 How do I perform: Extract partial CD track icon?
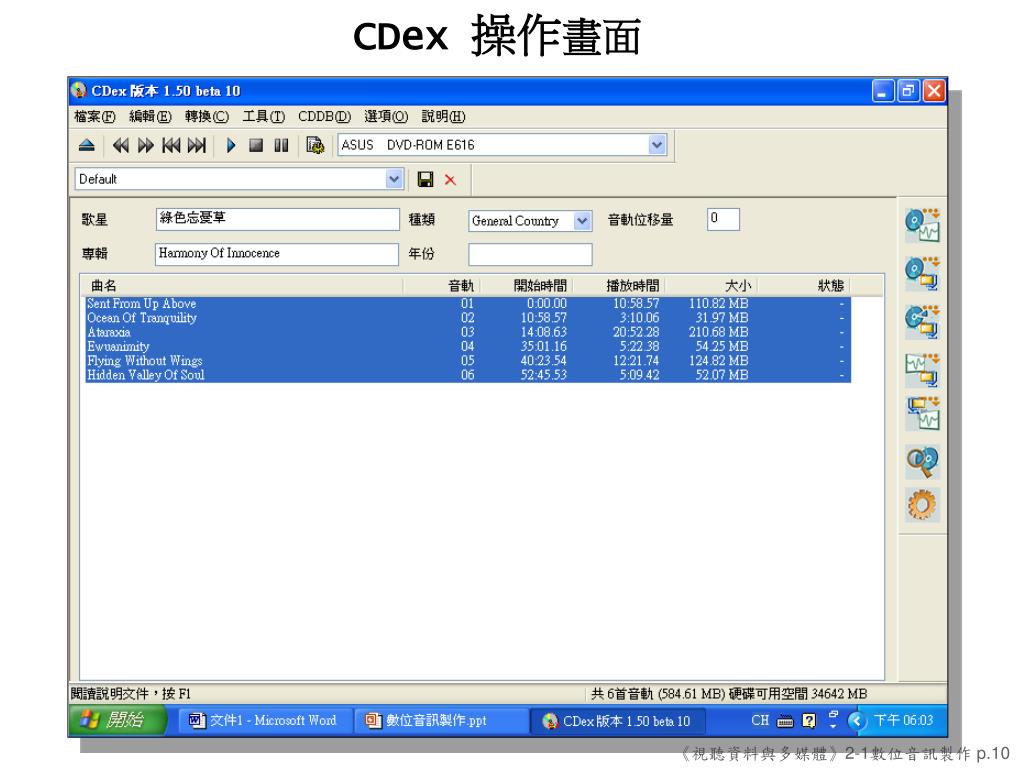922,322
